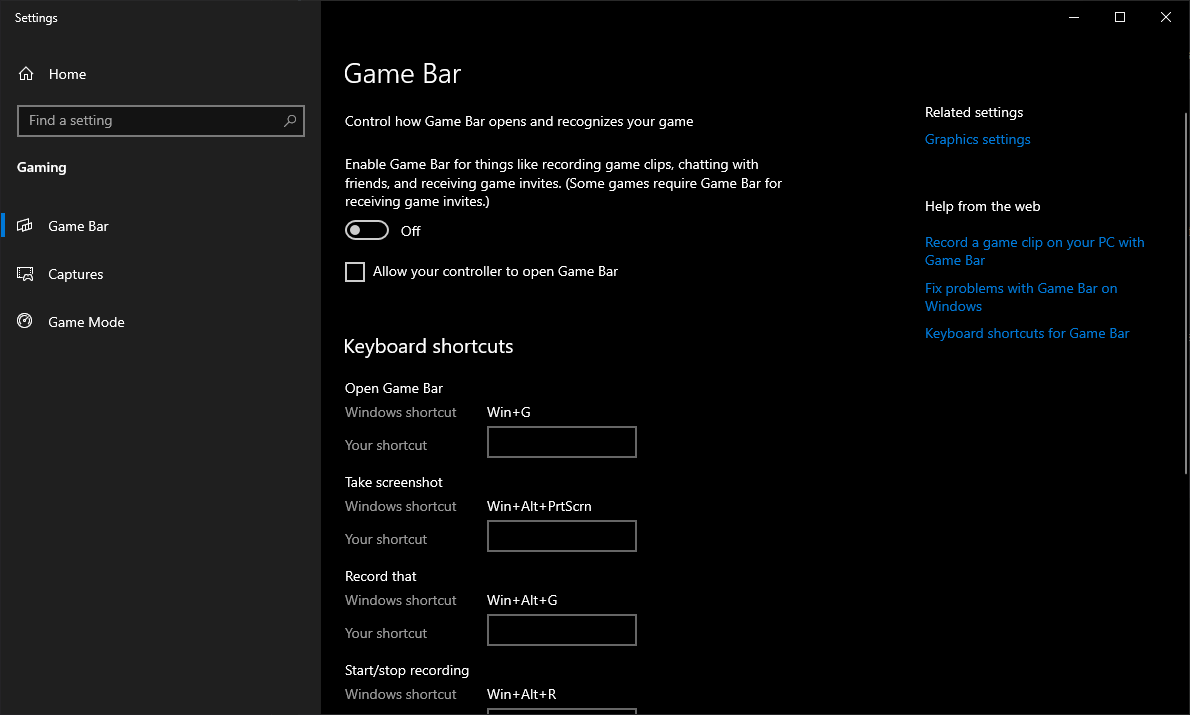The height and width of the screenshot is (715, 1190).
Task: Close the Settings window
Action: pyautogui.click(x=1166, y=17)
